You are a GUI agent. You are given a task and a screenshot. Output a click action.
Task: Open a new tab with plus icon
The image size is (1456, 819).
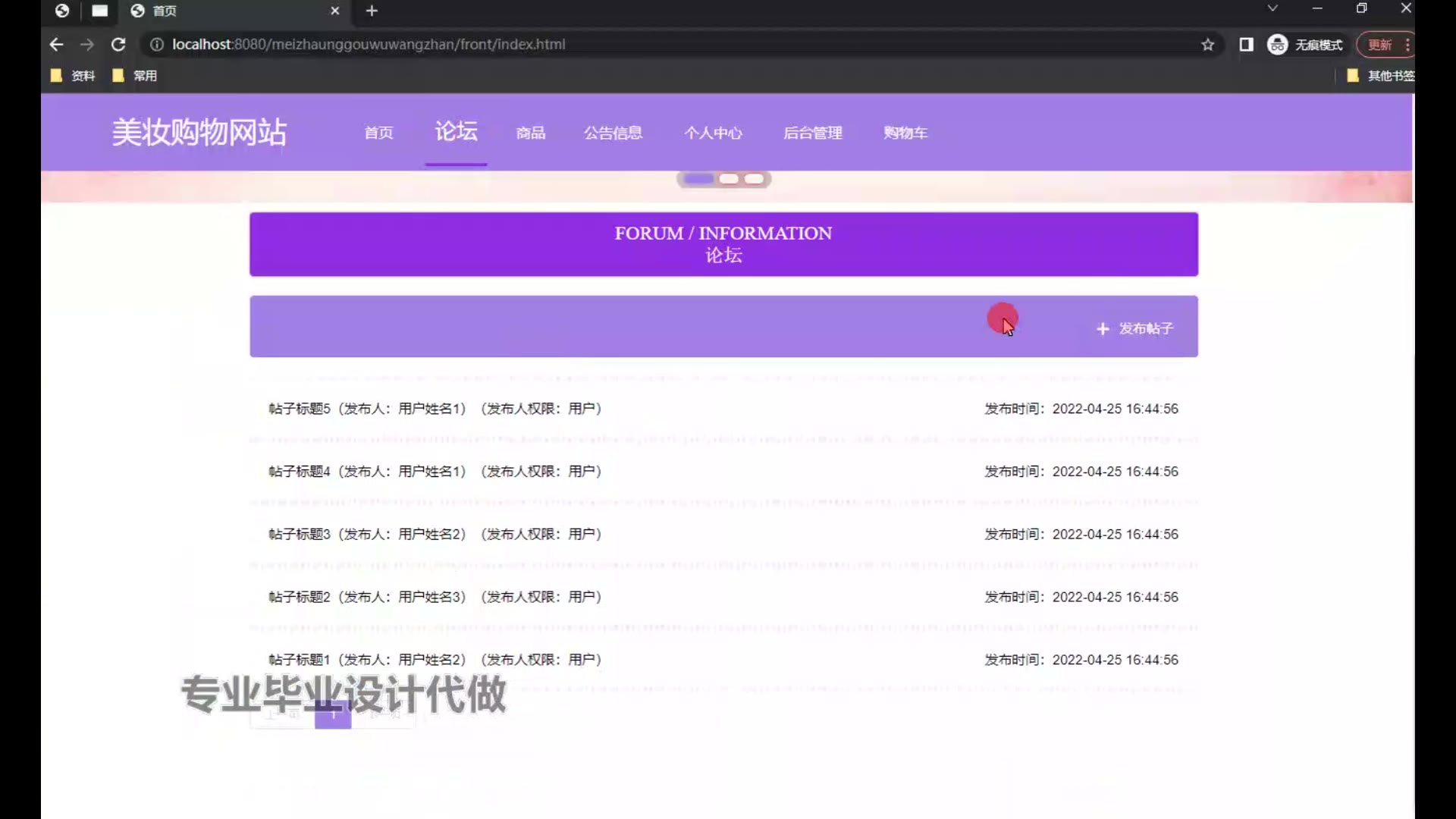(372, 11)
